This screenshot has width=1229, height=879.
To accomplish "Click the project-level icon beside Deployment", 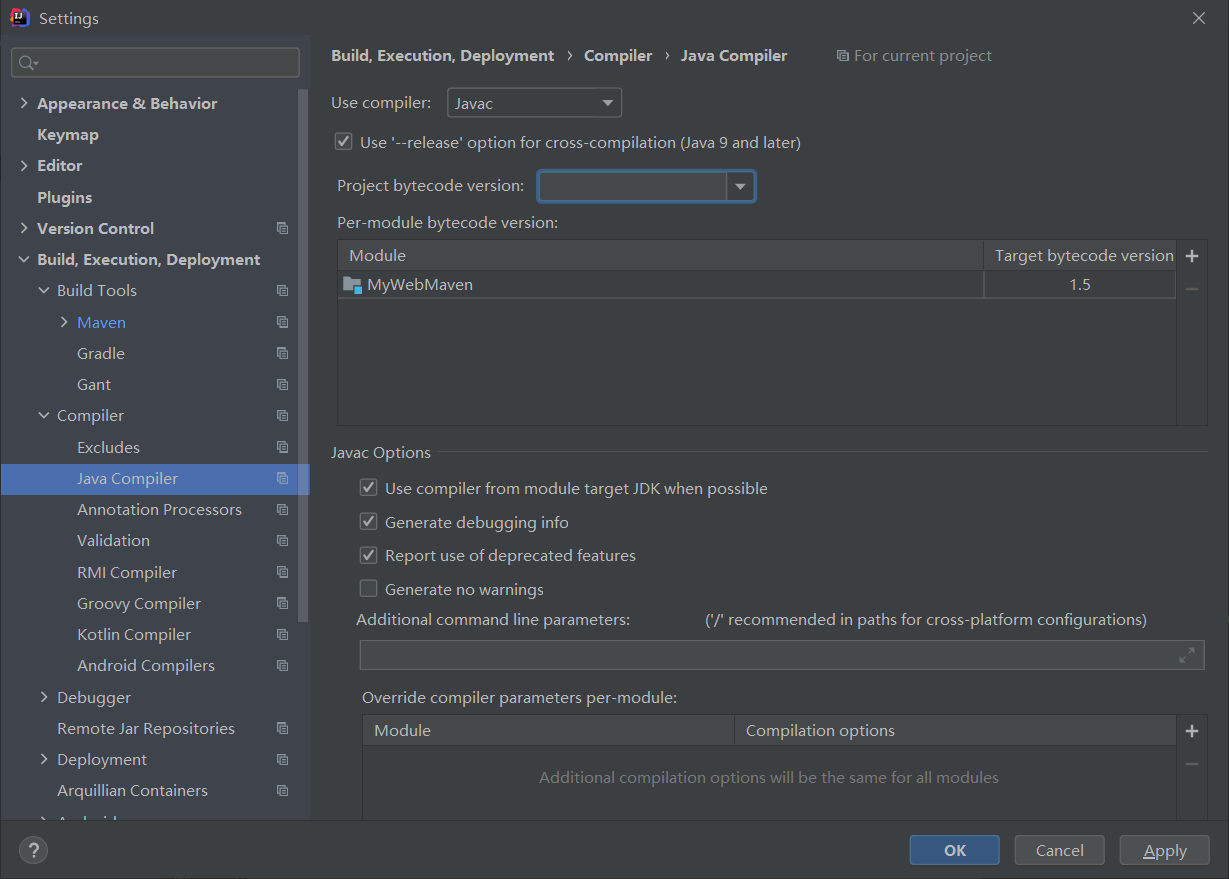I will click(283, 759).
